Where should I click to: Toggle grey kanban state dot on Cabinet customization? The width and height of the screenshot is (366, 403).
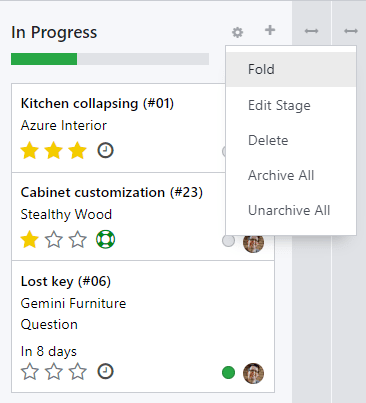pyautogui.click(x=228, y=241)
